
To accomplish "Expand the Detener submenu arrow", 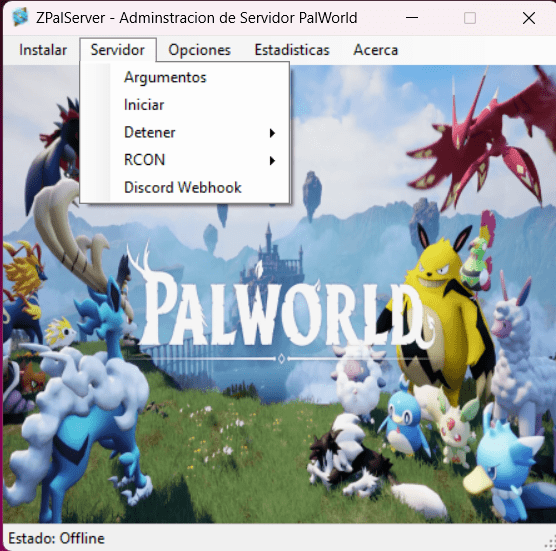I will 272,133.
